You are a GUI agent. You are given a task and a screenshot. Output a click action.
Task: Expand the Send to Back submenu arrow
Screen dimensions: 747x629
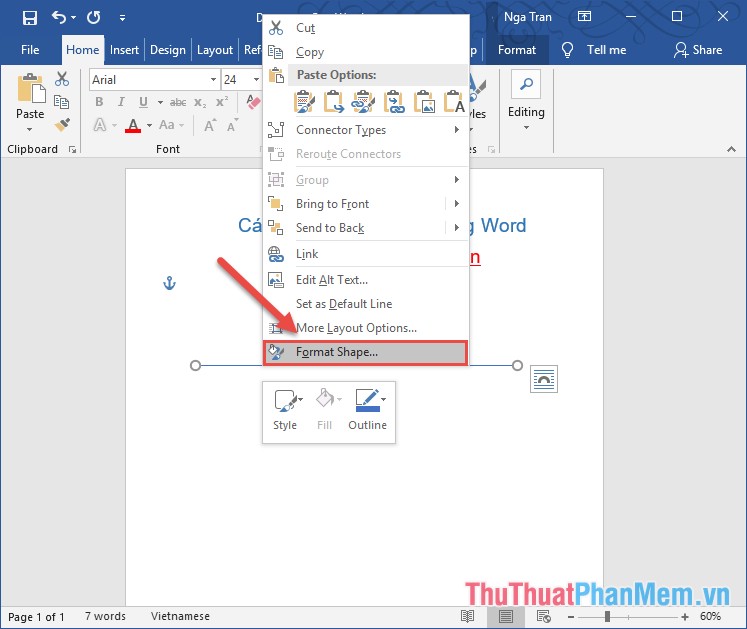click(457, 228)
